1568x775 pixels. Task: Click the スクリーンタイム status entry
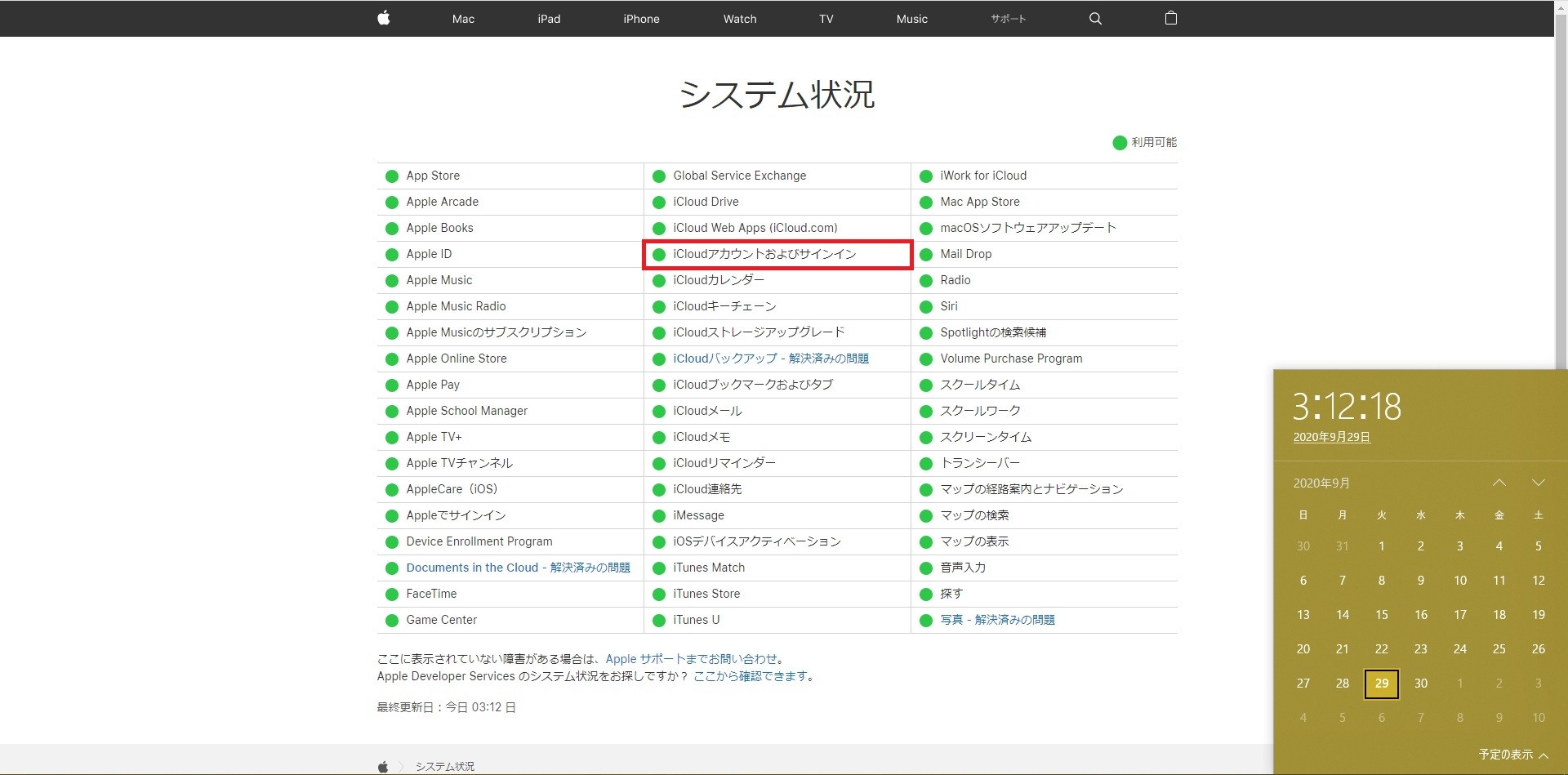click(986, 437)
